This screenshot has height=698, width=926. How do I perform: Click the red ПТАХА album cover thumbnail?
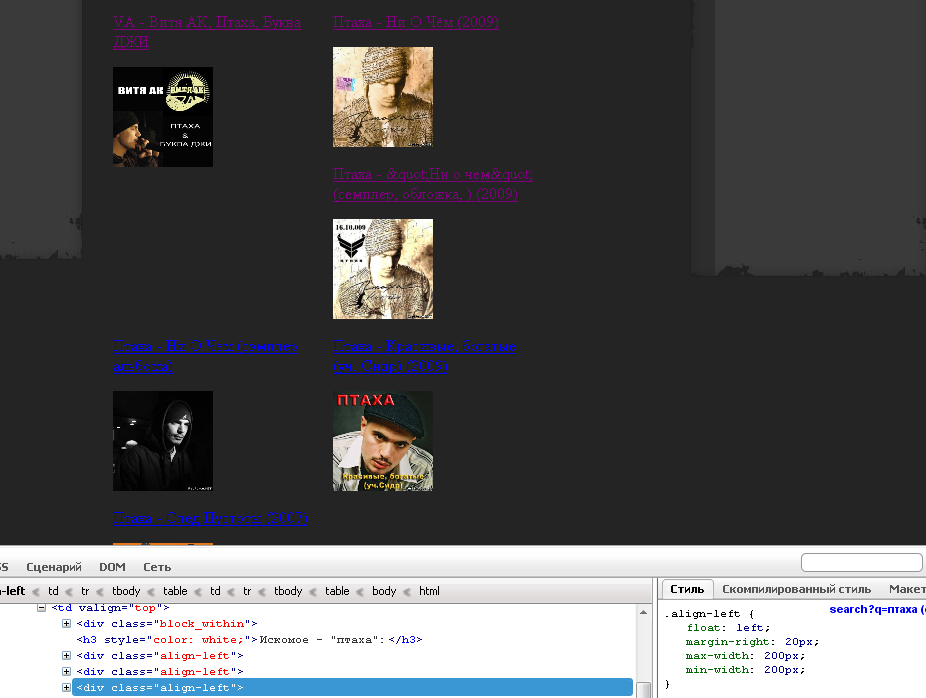pyautogui.click(x=383, y=441)
